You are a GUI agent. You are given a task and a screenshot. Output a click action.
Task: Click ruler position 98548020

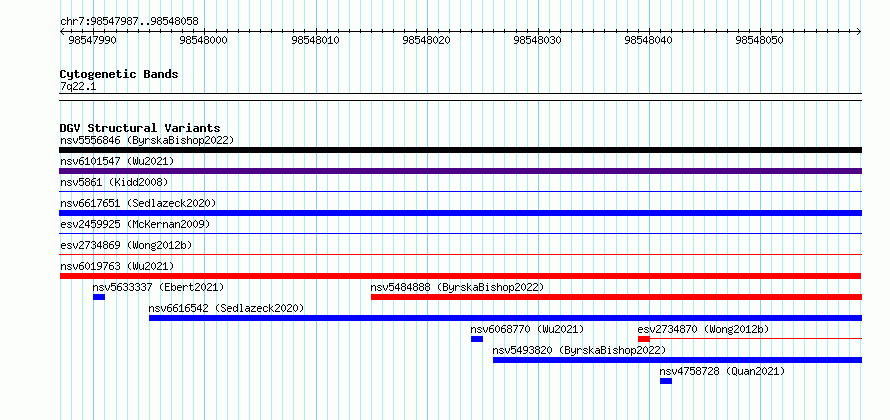coord(426,40)
